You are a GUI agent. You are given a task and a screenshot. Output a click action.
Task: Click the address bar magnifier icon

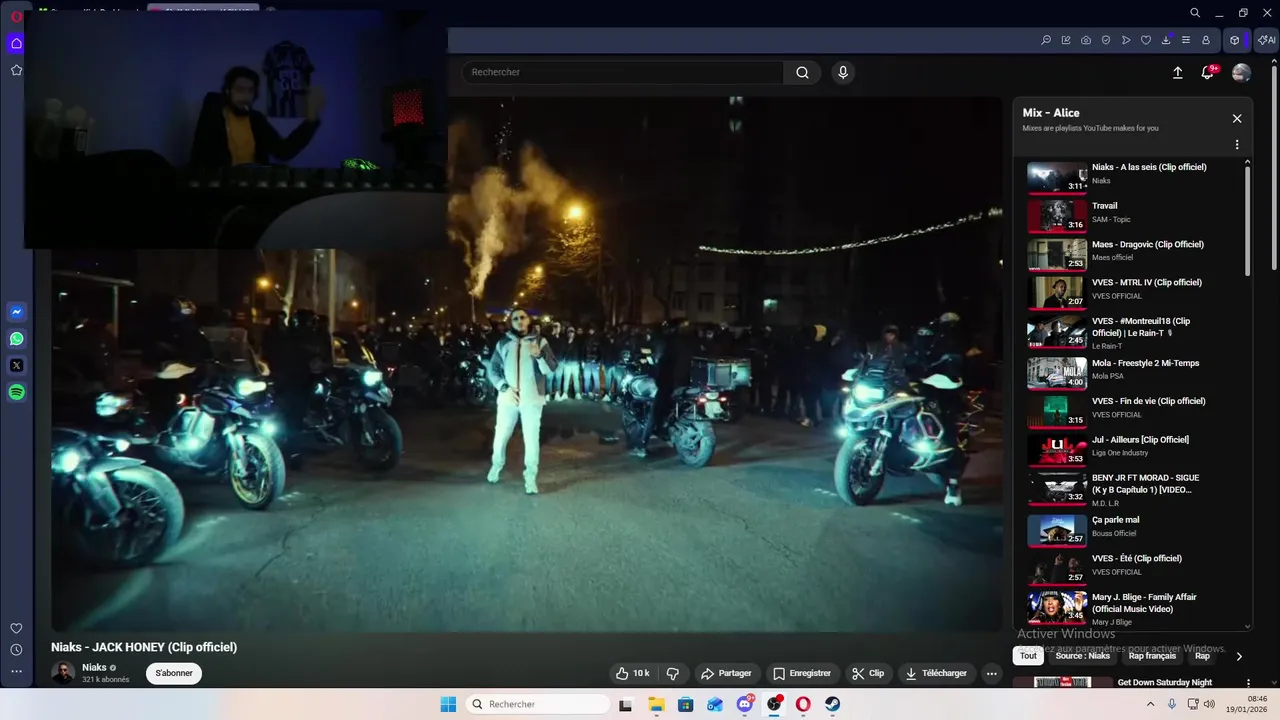(x=1046, y=40)
